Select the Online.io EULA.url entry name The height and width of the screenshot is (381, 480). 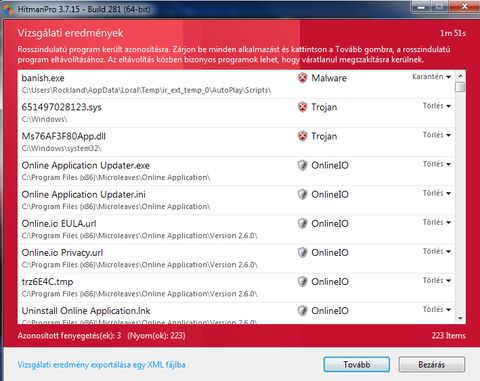pyautogui.click(x=59, y=223)
